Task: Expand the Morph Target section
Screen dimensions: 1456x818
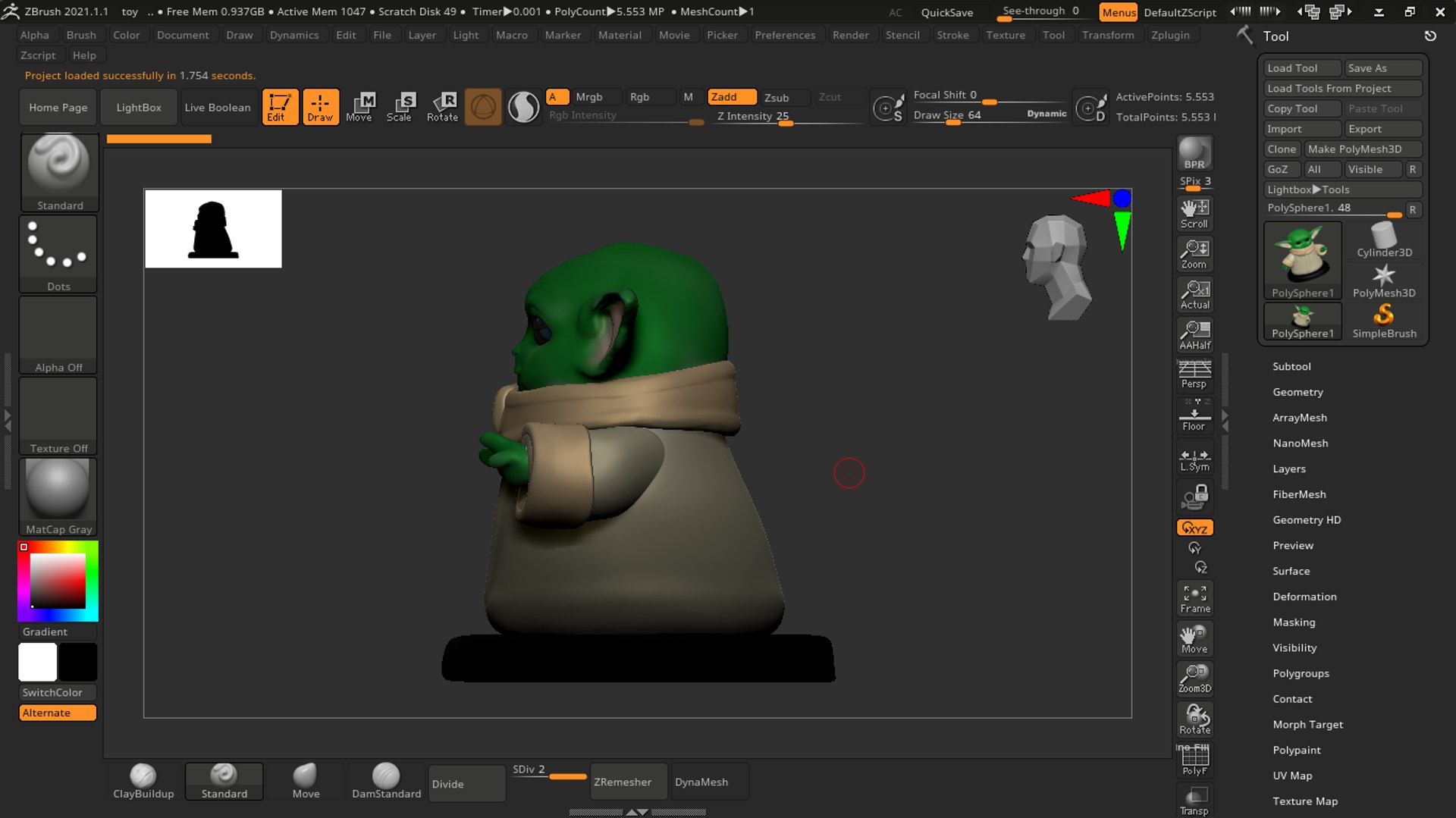Action: pyautogui.click(x=1307, y=725)
